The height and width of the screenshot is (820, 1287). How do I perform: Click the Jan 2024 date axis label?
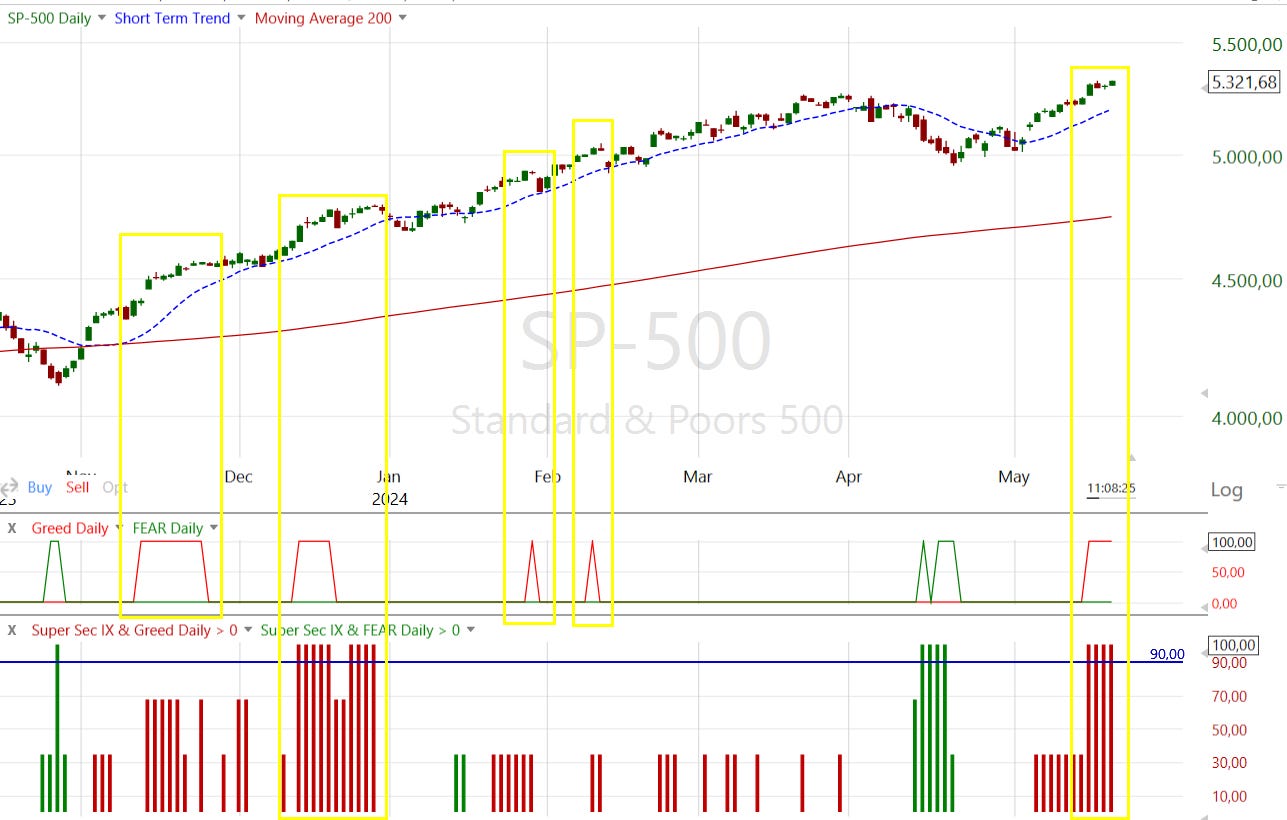(389, 488)
